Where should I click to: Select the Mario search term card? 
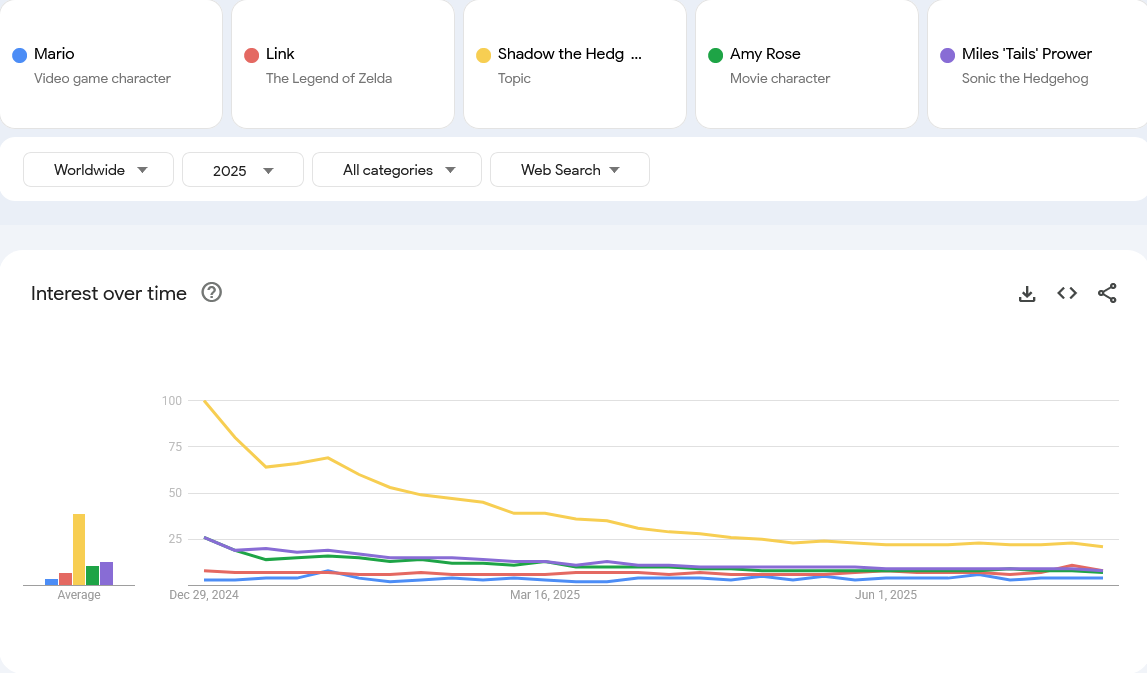click(x=111, y=64)
